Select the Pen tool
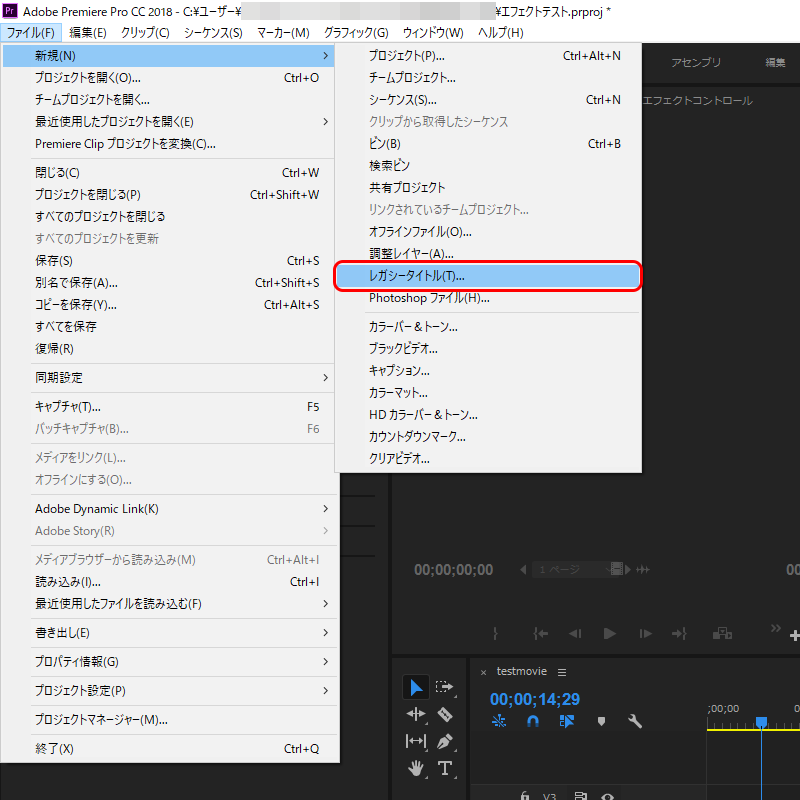800x800 pixels. click(445, 741)
